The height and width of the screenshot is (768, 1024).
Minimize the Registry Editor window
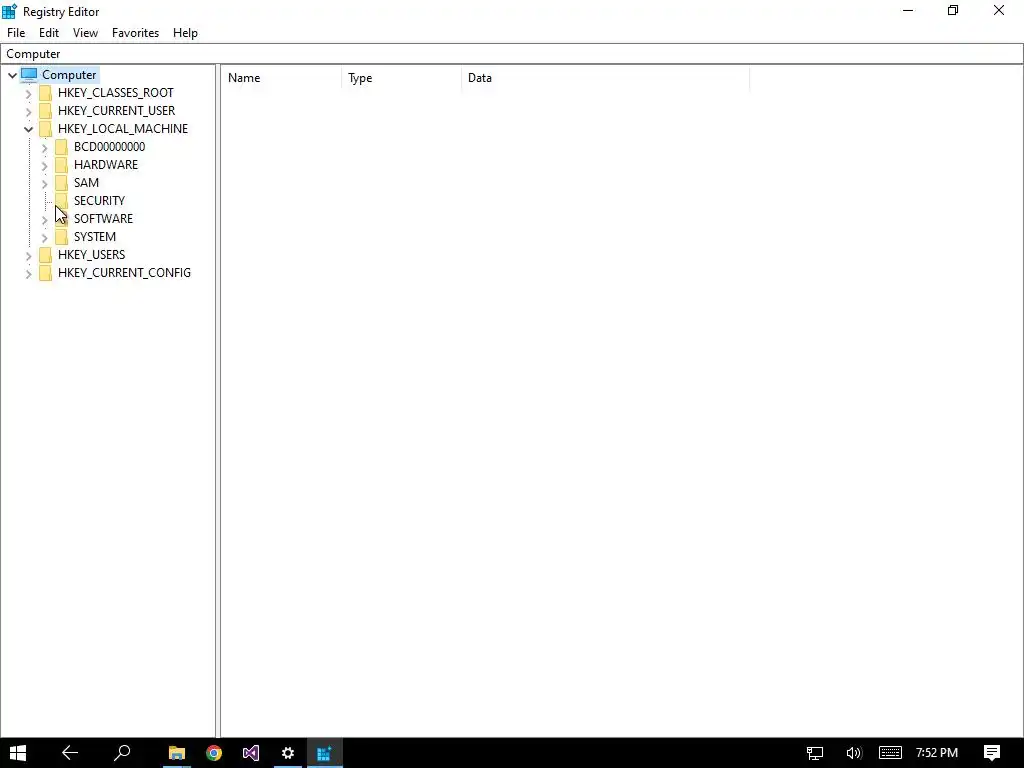[x=908, y=10]
